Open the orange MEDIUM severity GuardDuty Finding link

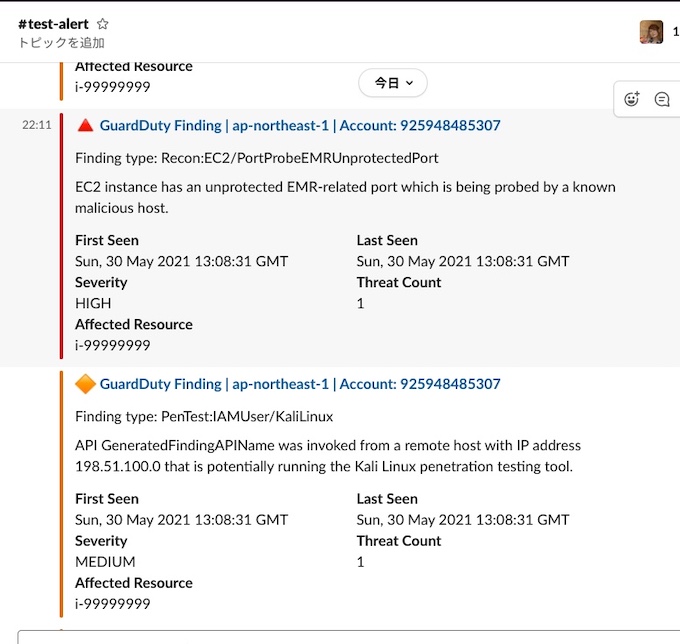tap(300, 384)
